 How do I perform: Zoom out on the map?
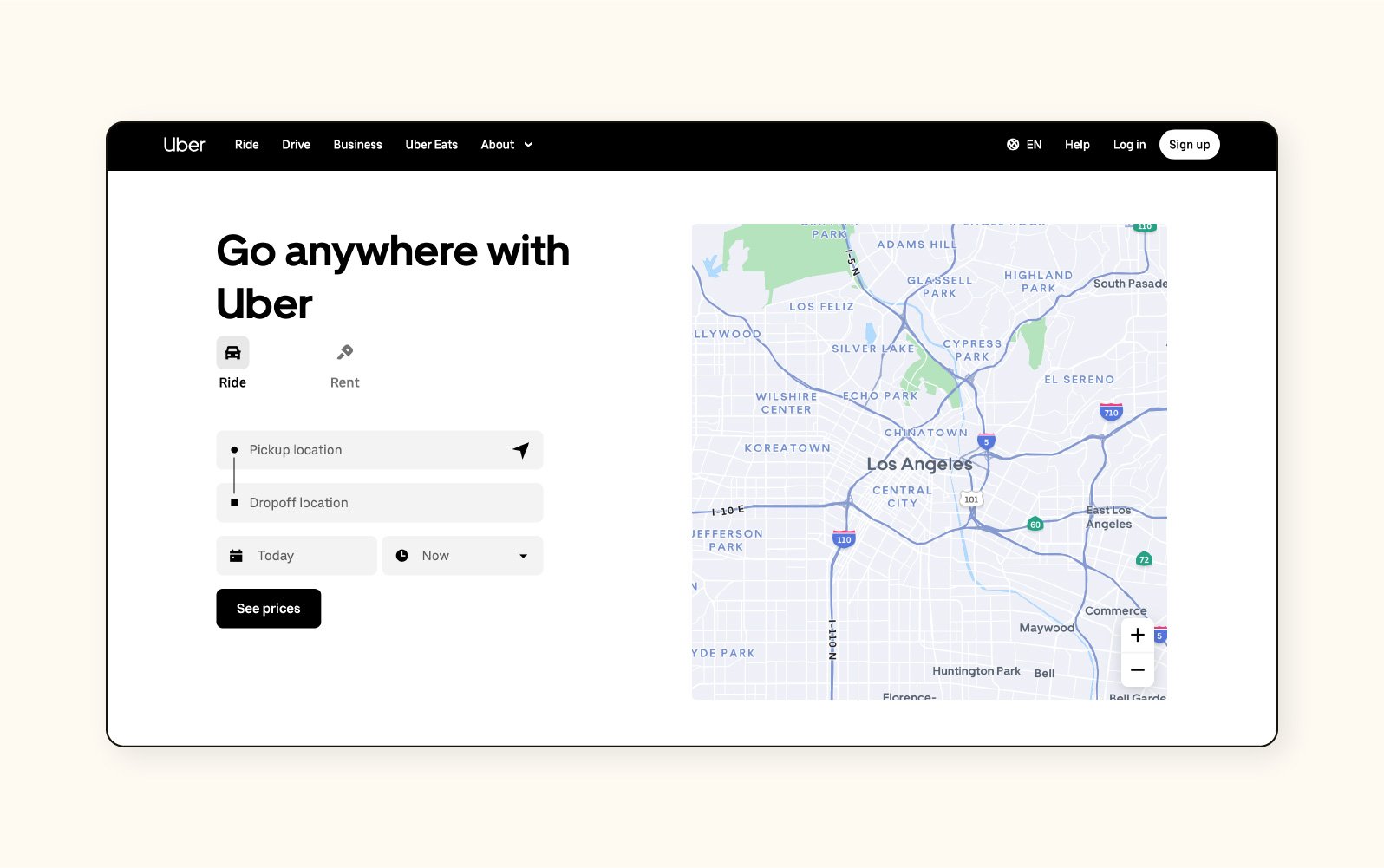[1138, 670]
